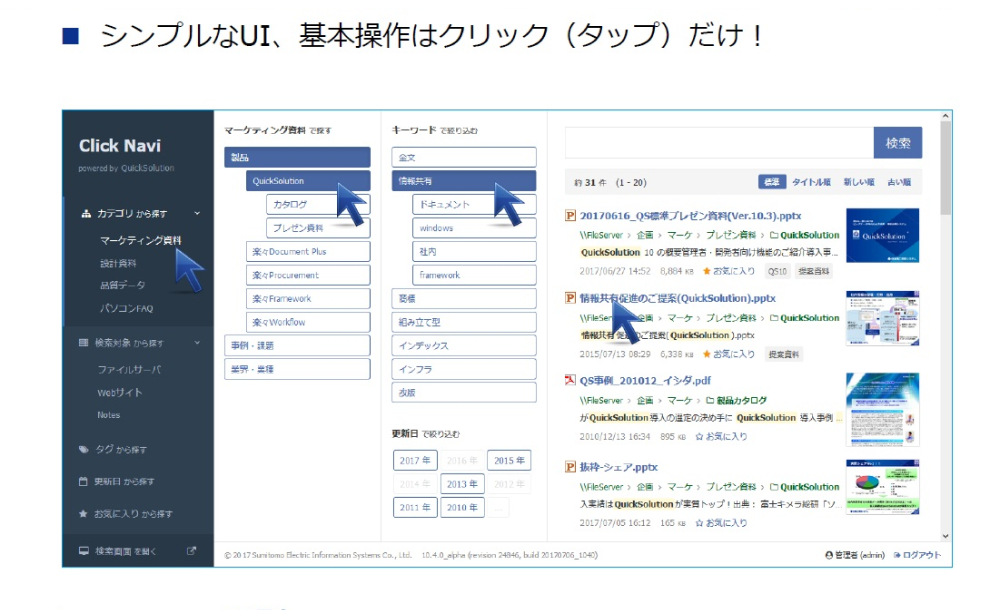The image size is (1000, 610).
Task: Open thumbnail of 20170616_QS標準プレゼン資料 result
Action: click(883, 235)
